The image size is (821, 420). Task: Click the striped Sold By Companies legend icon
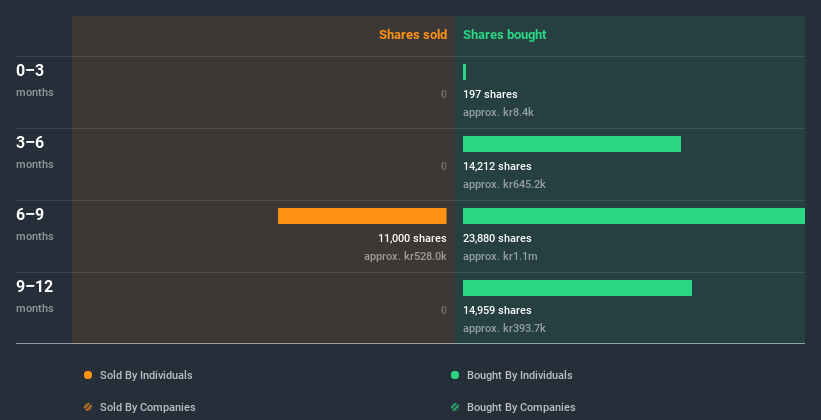(88, 407)
